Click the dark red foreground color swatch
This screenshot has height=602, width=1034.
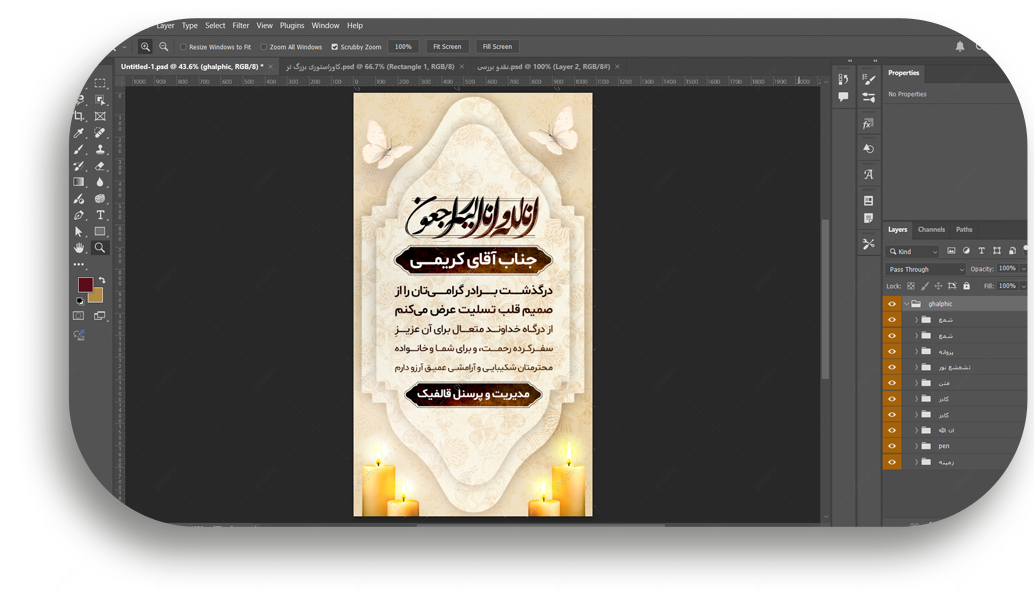(85, 286)
